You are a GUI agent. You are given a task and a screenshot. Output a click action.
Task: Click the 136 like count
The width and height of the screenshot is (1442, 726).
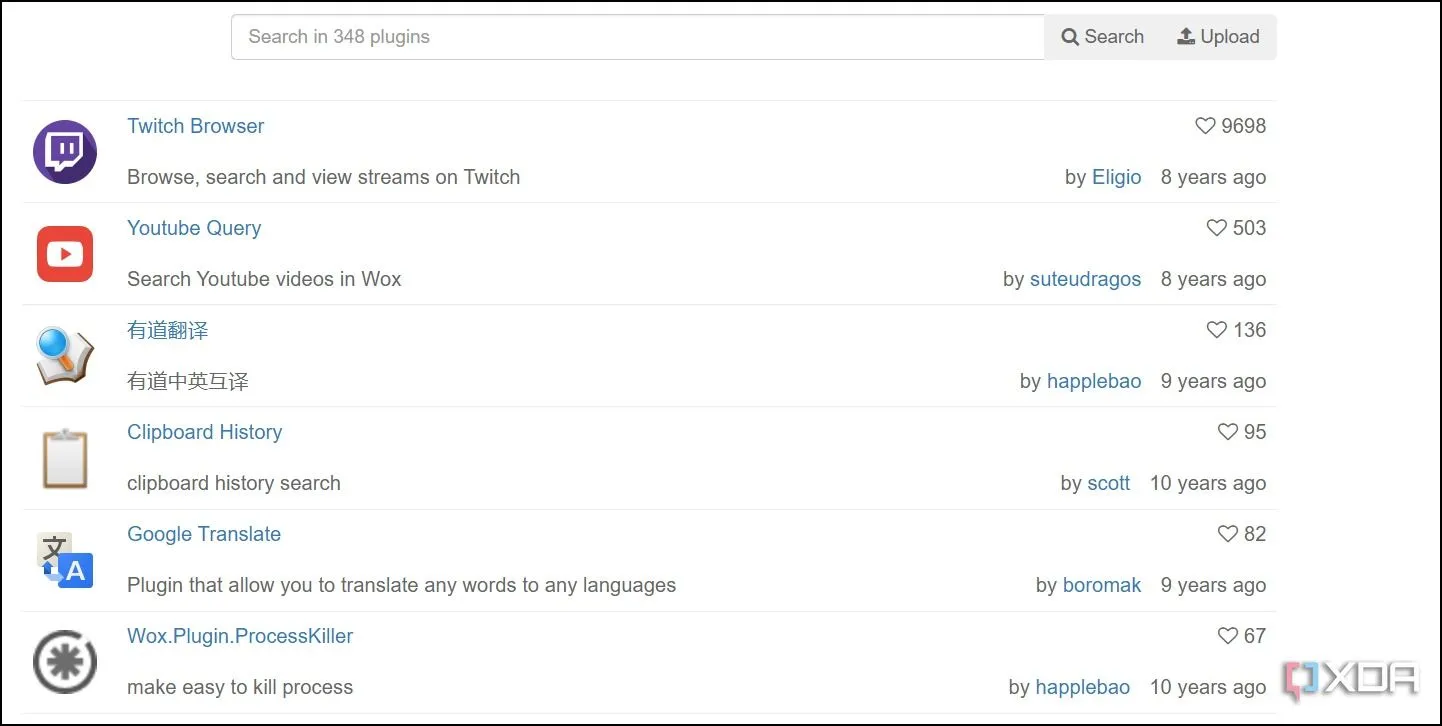point(1250,330)
